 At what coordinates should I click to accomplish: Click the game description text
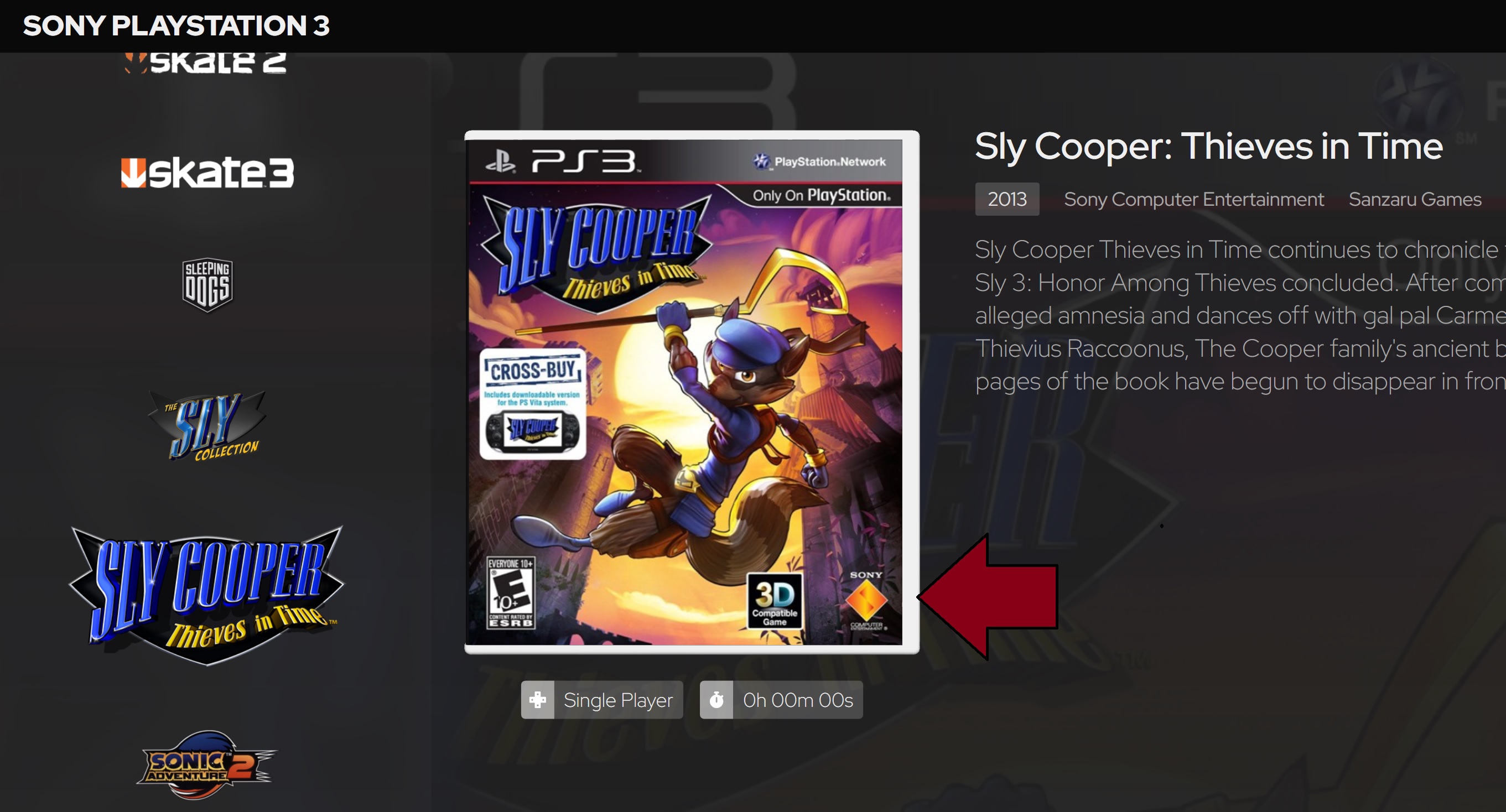click(x=1240, y=316)
